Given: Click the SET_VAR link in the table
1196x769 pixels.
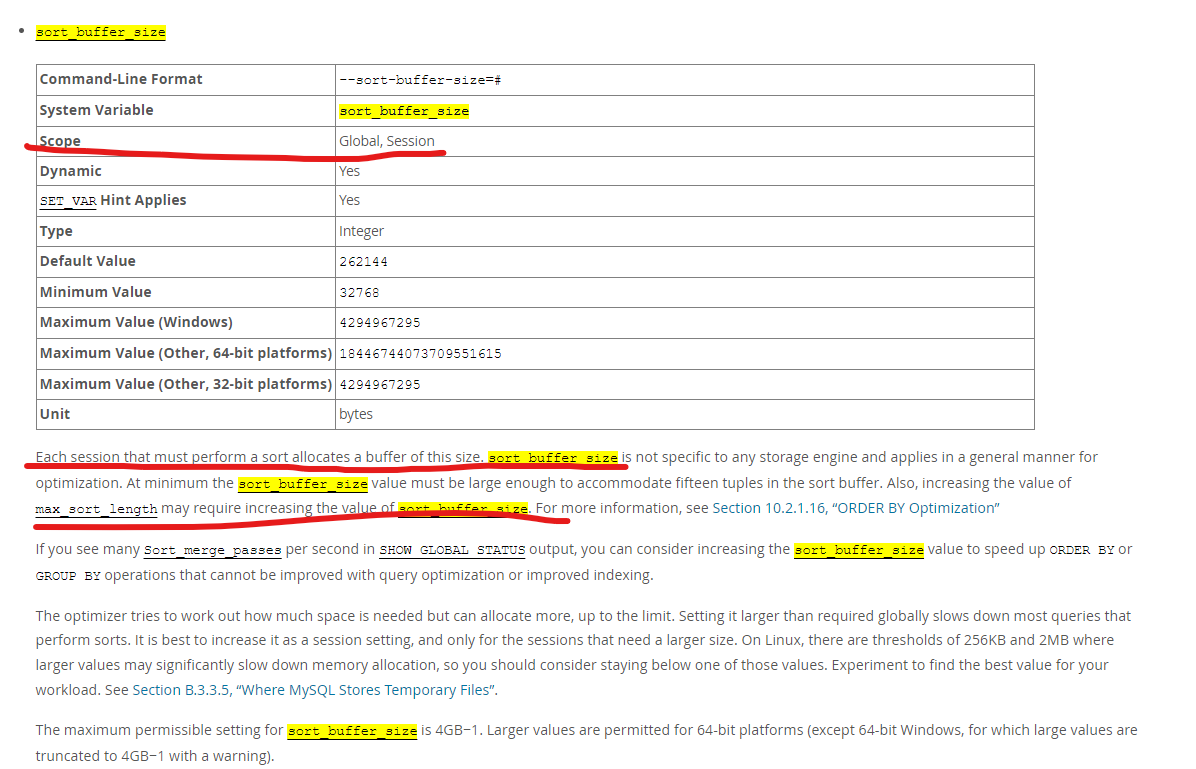Looking at the screenshot, I should (68, 201).
